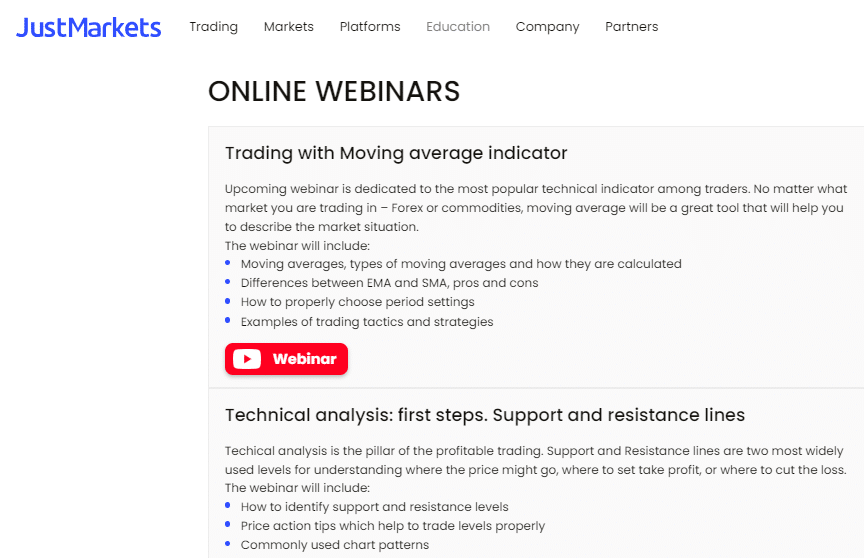Open the Markets menu
This screenshot has height=558, width=864.
288,26
